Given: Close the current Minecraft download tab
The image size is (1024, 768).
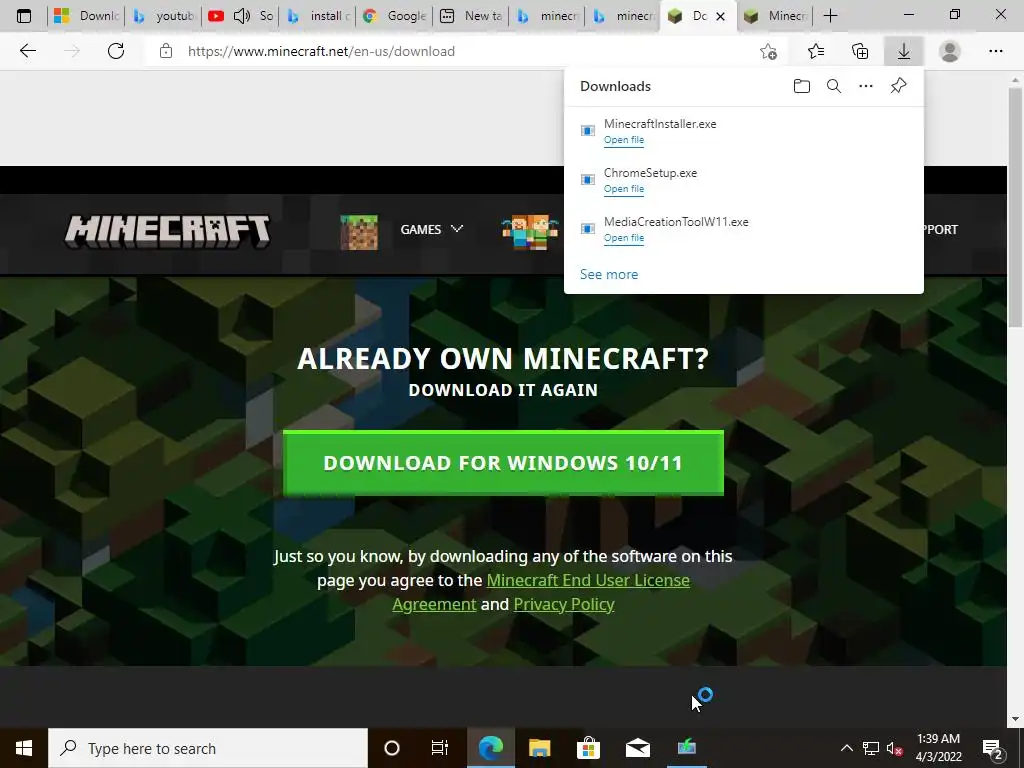Looking at the screenshot, I should point(720,16).
